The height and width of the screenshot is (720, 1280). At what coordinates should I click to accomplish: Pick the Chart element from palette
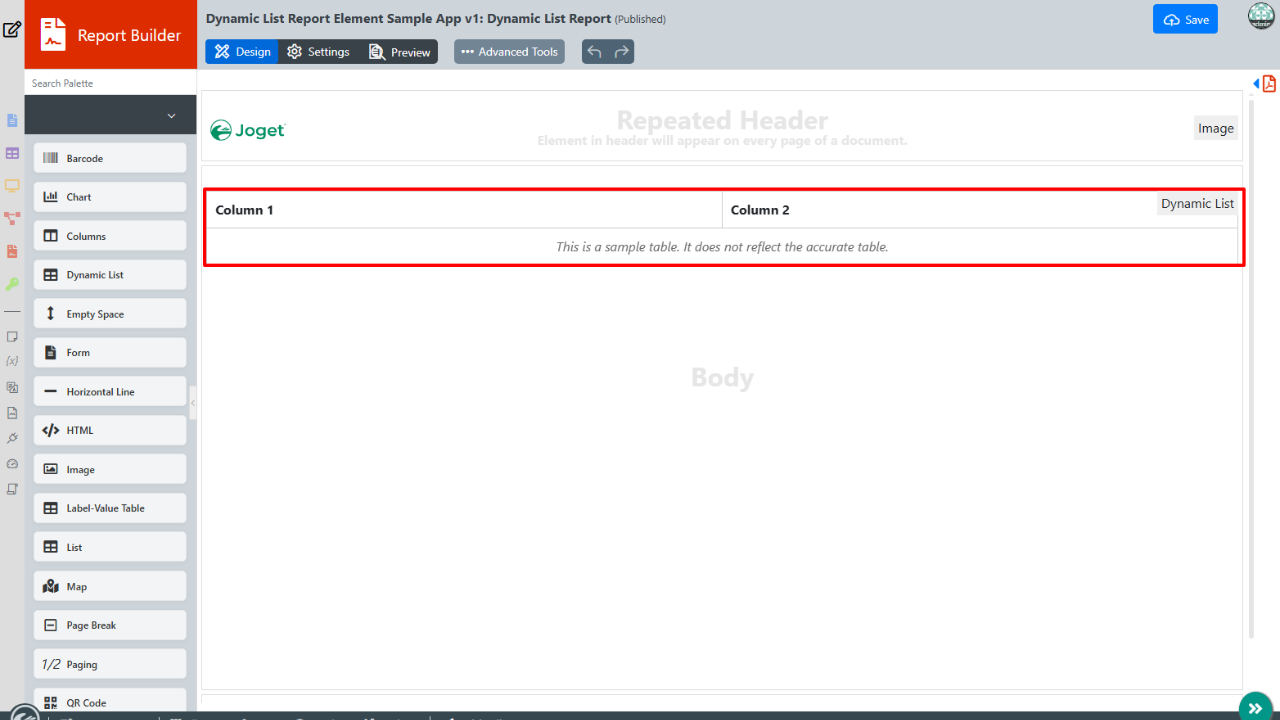tap(110, 197)
